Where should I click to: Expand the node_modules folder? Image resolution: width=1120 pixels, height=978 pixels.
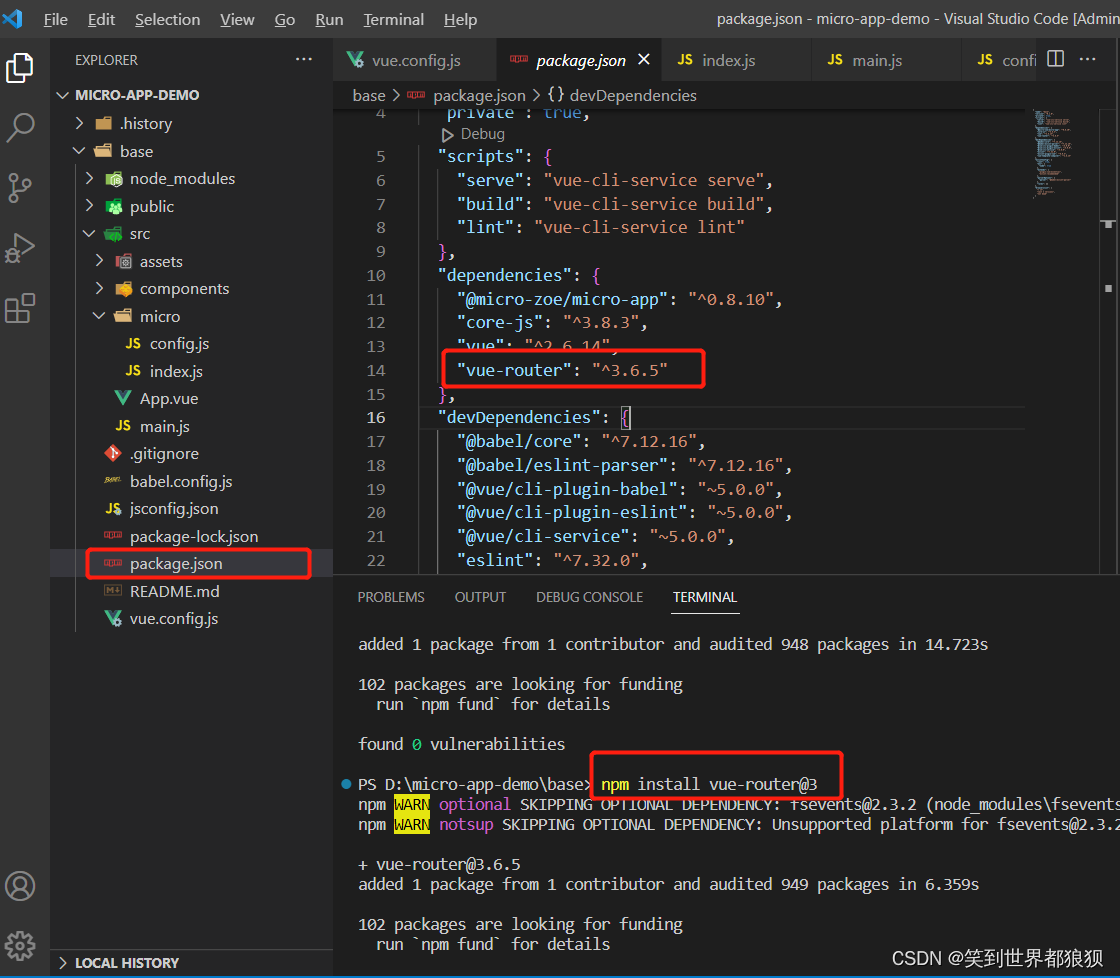coord(193,179)
